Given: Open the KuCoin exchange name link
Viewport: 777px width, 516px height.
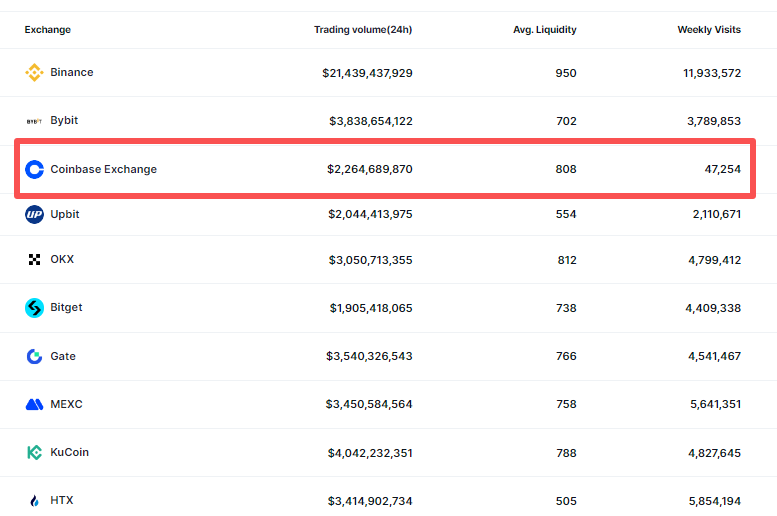Looking at the screenshot, I should click(70, 453).
